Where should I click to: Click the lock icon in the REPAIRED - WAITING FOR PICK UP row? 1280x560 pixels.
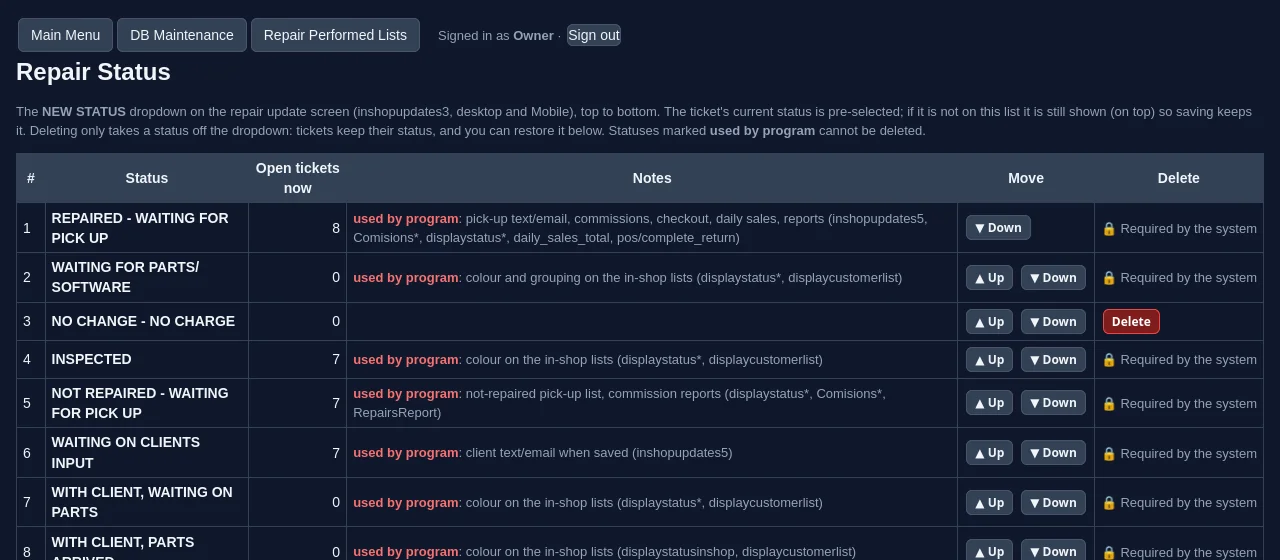[x=1108, y=228]
